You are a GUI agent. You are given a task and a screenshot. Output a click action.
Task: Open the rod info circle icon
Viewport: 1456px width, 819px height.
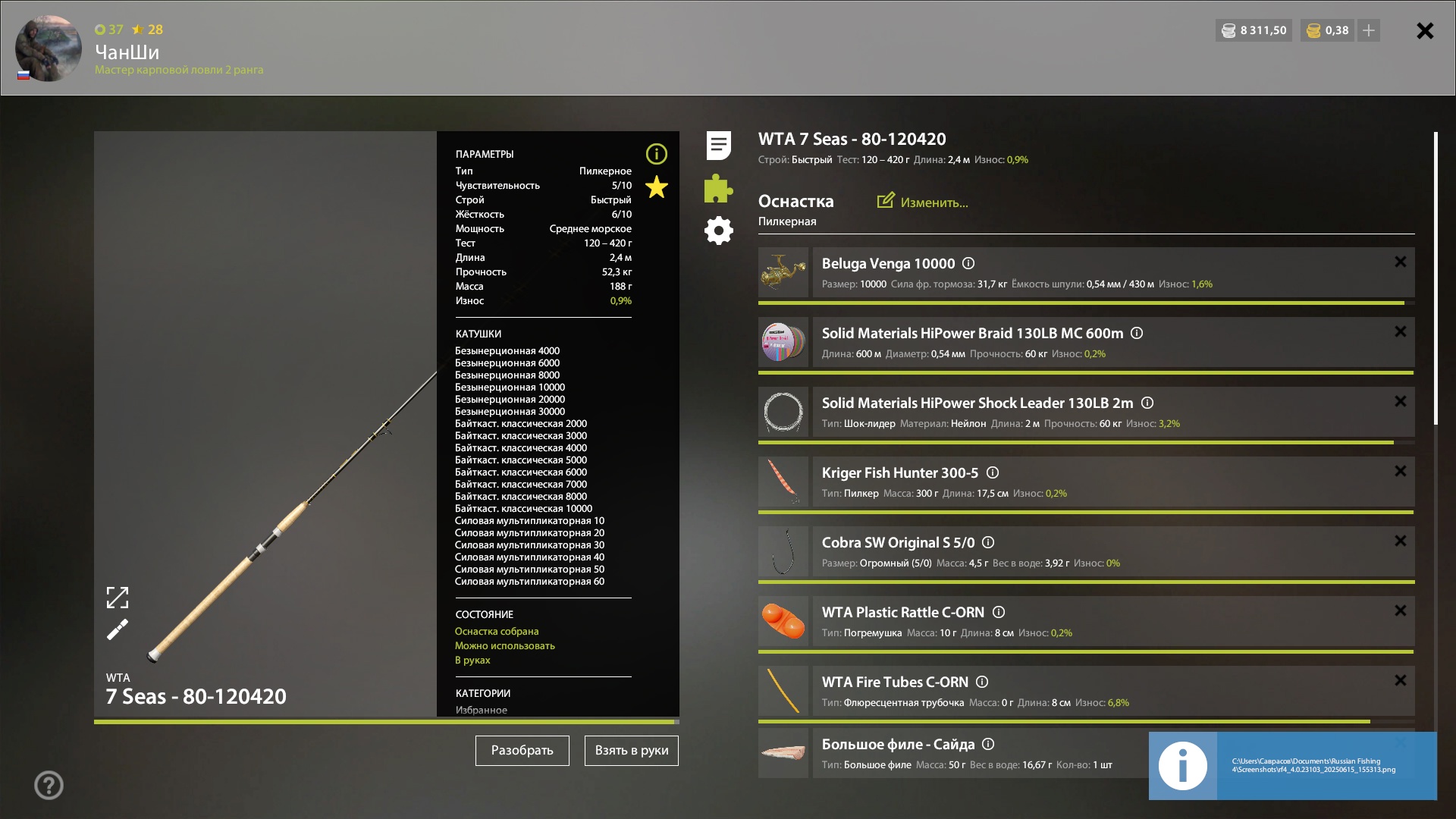tap(656, 154)
